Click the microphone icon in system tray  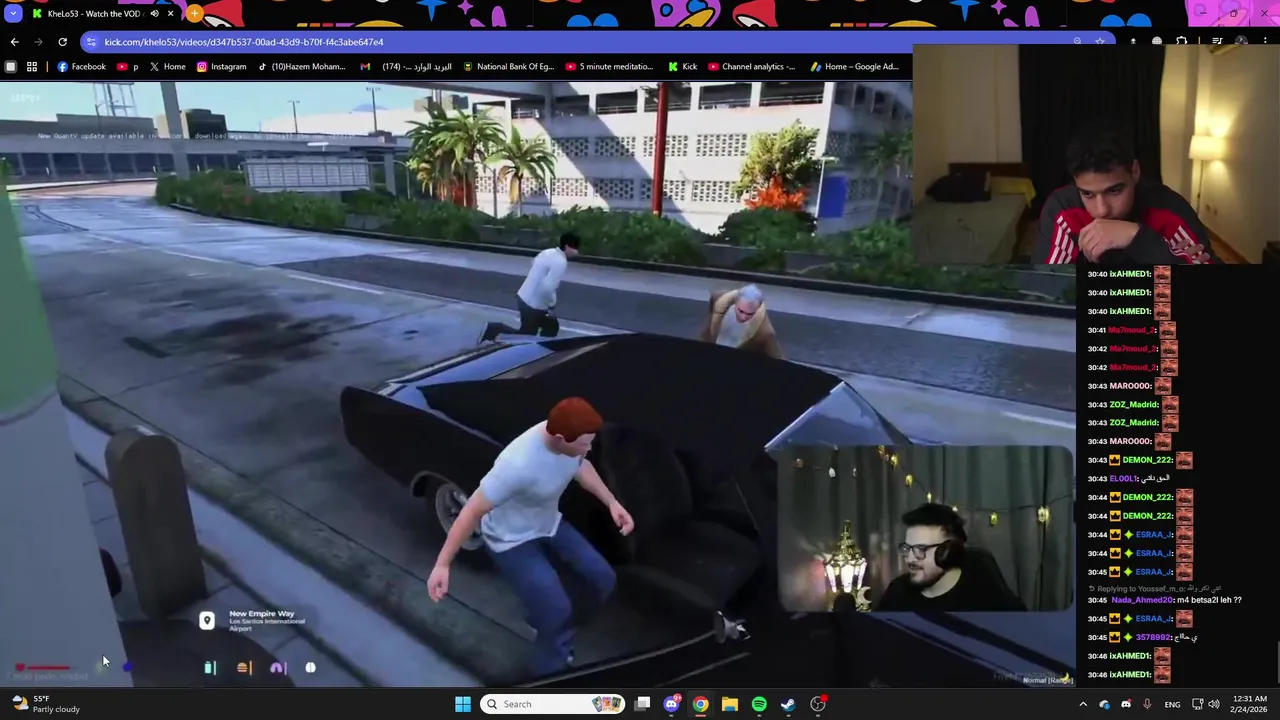click(1147, 704)
